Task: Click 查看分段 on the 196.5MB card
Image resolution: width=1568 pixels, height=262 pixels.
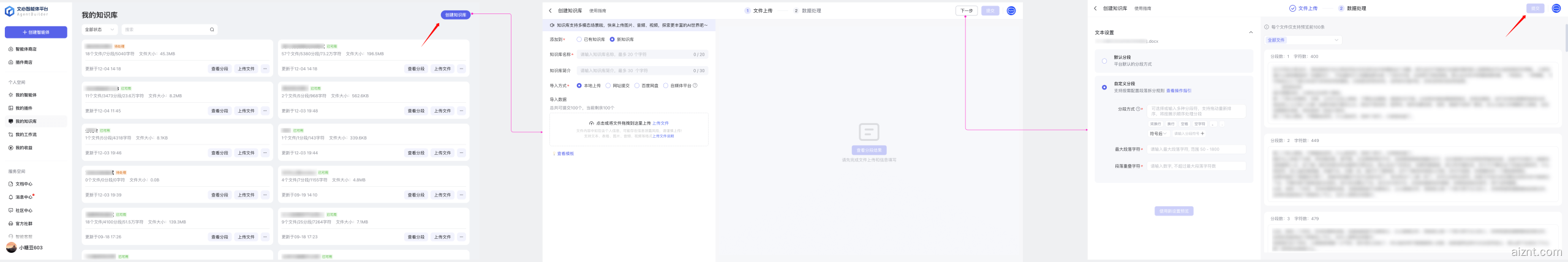Action: (x=417, y=69)
